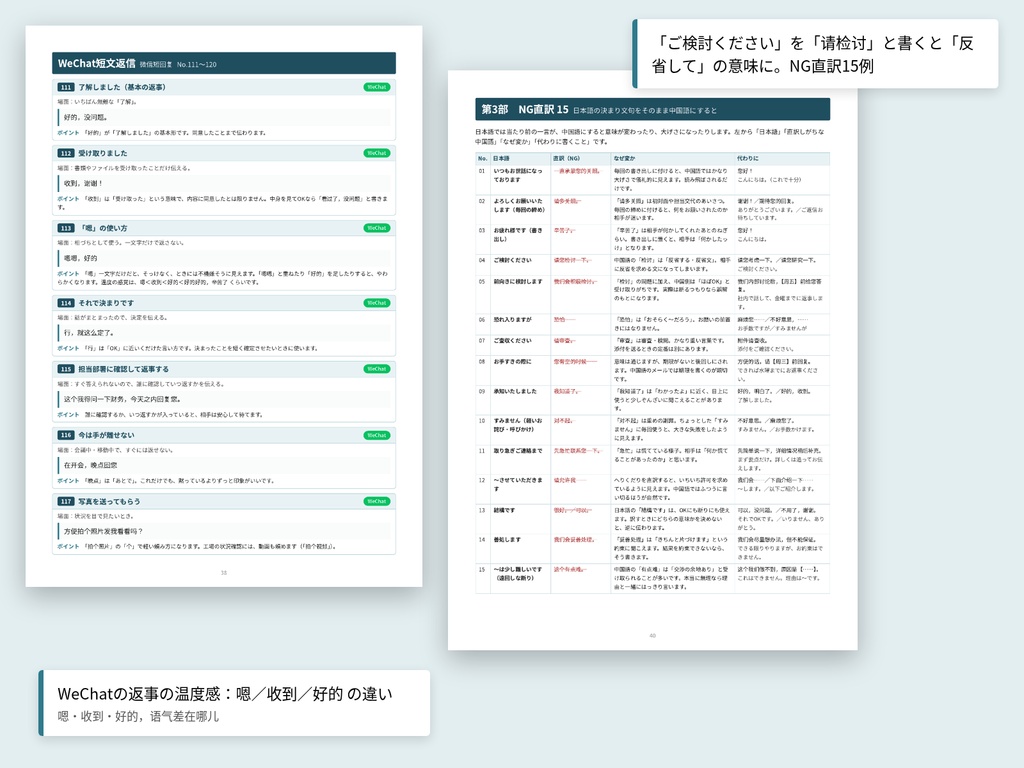This screenshot has width=1024, height=768.
Task: Click the number badge 111
Action: pos(66,87)
